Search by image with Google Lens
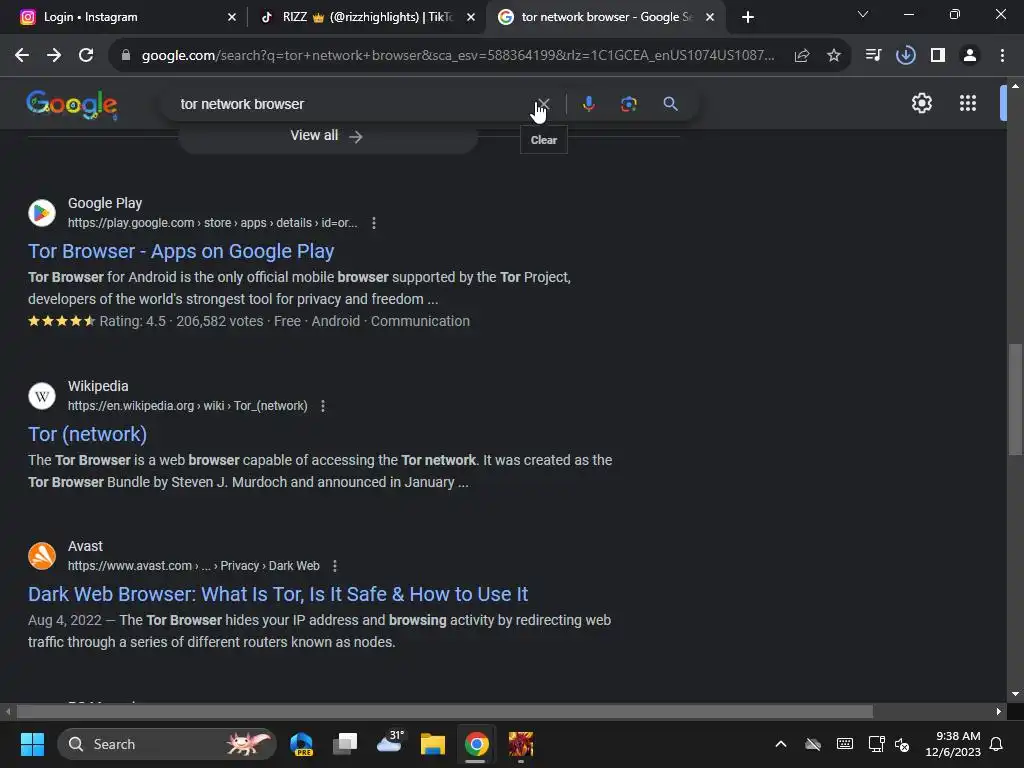This screenshot has width=1024, height=768. pos(629,104)
